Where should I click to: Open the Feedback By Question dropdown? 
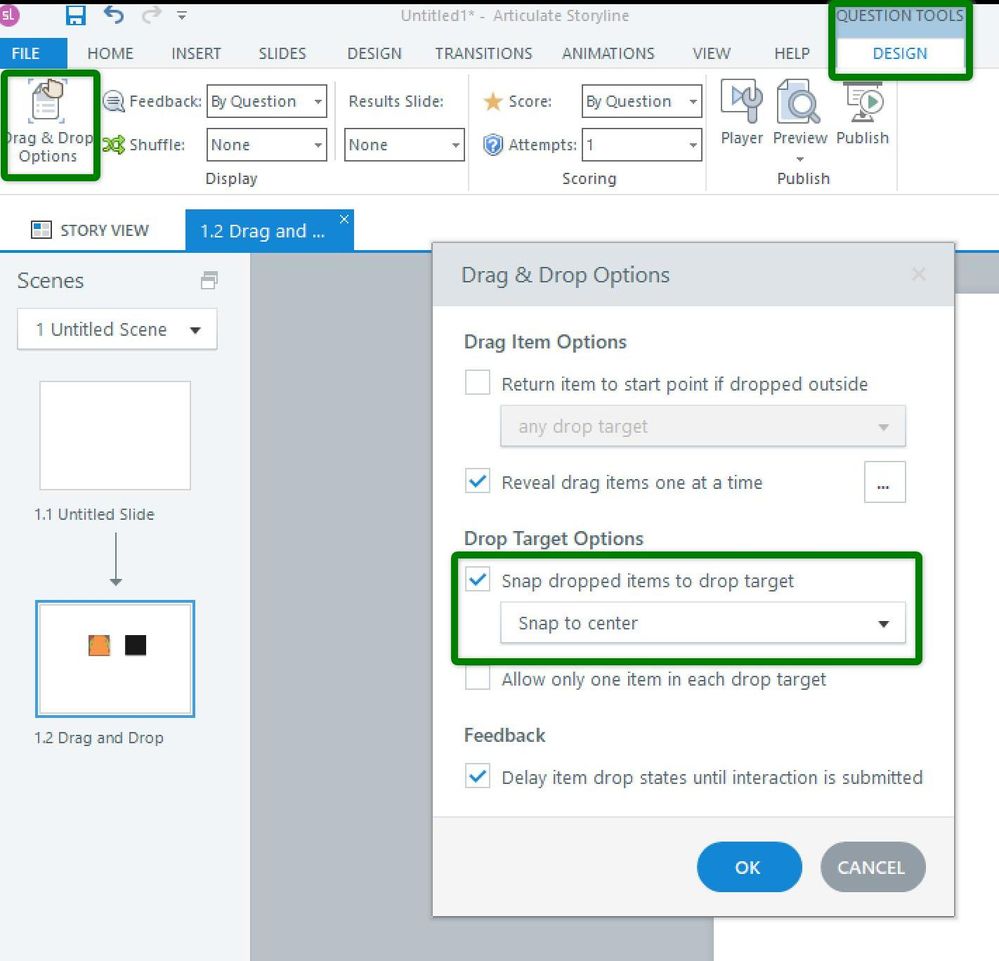point(266,101)
